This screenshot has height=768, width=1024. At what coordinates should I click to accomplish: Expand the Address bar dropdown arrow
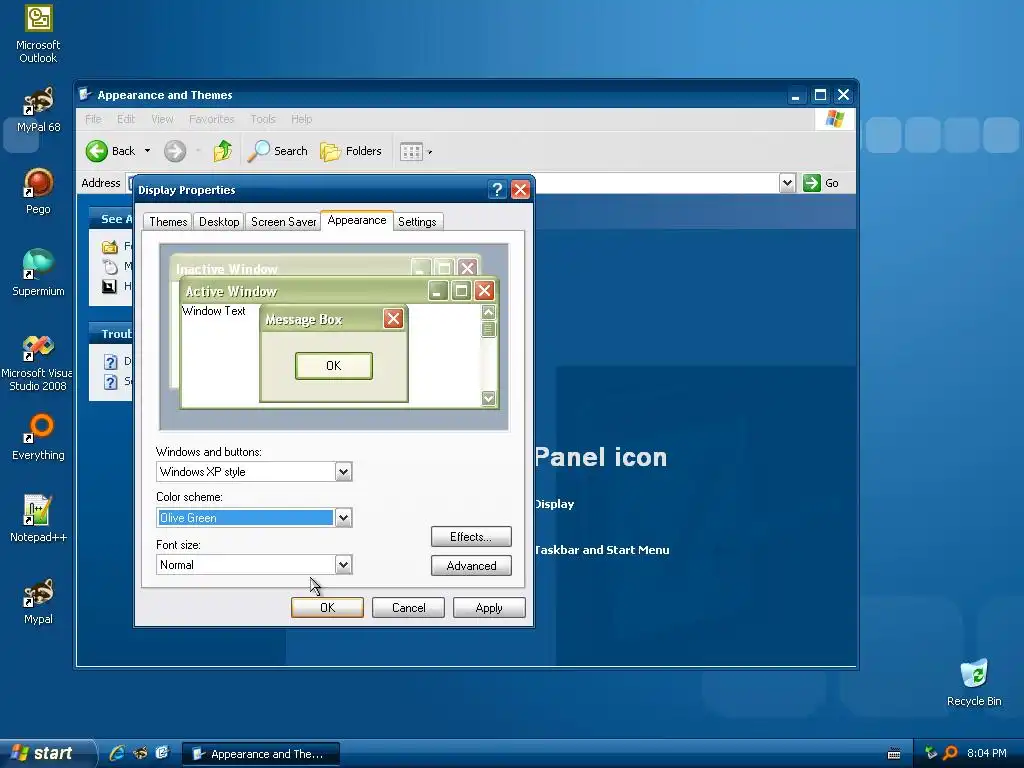click(787, 183)
